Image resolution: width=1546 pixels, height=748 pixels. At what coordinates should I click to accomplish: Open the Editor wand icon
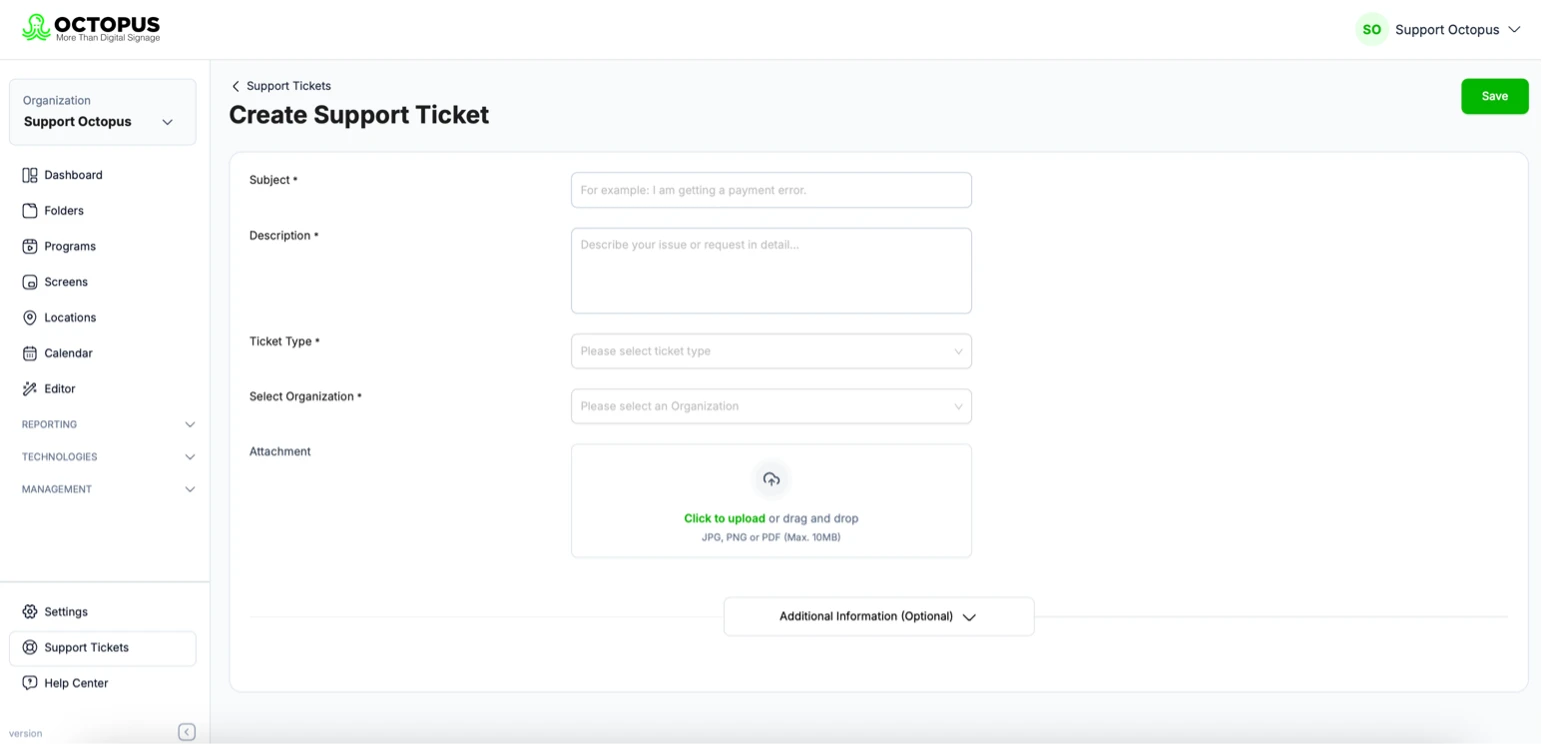coord(30,390)
